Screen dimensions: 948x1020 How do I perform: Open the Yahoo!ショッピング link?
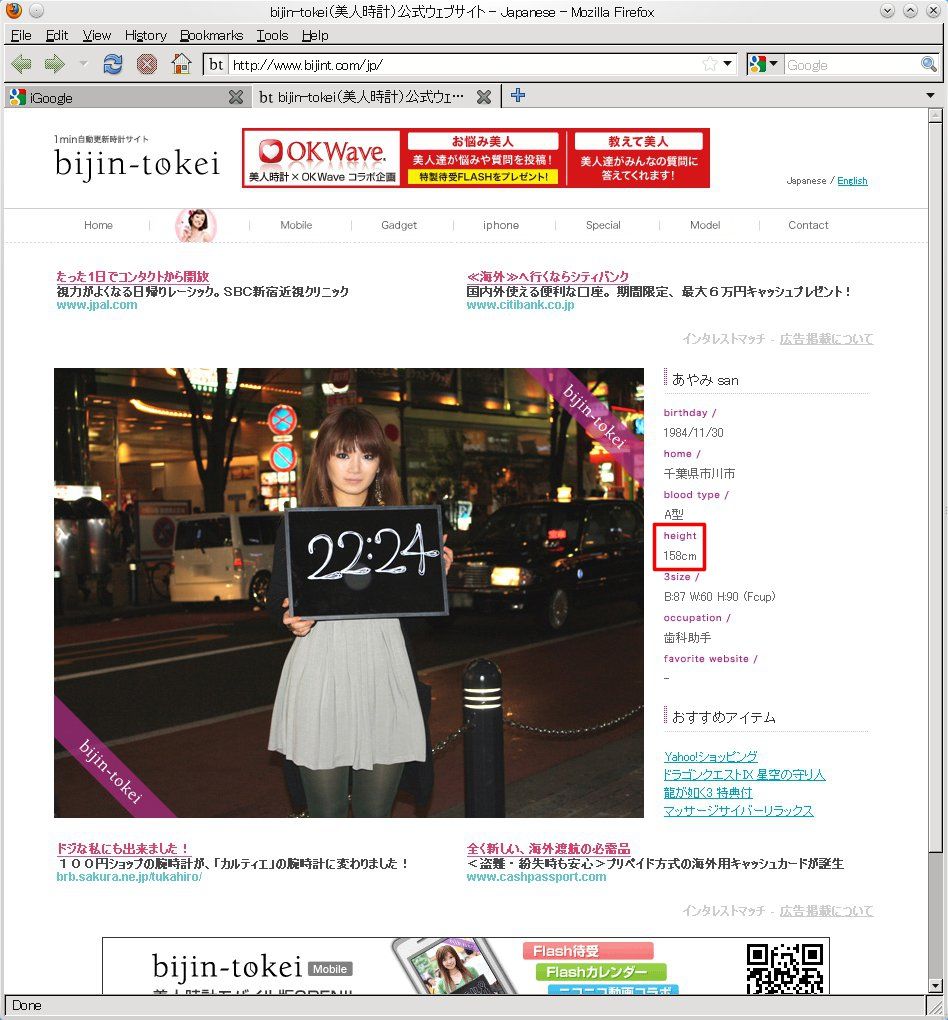pyautogui.click(x=711, y=757)
